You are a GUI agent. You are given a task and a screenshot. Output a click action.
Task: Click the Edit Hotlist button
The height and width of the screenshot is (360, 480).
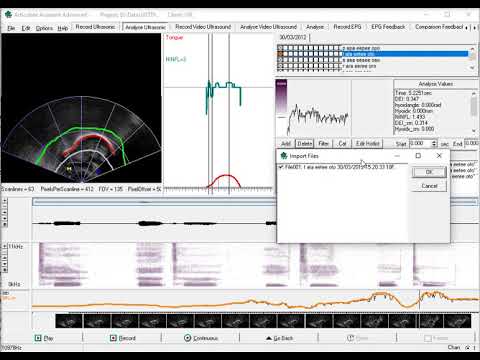point(367,143)
